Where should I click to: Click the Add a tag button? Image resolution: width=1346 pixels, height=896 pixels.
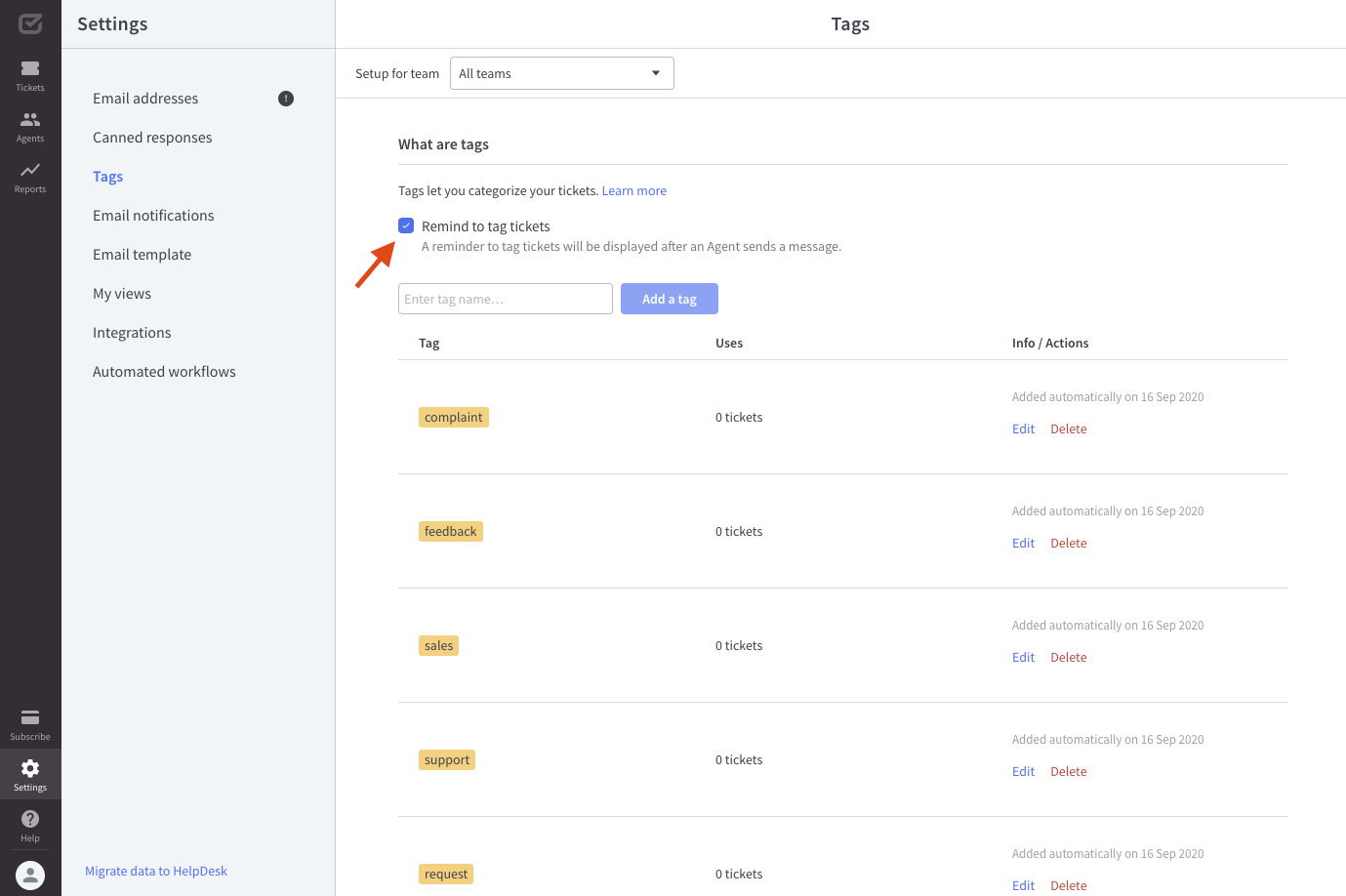pyautogui.click(x=670, y=299)
